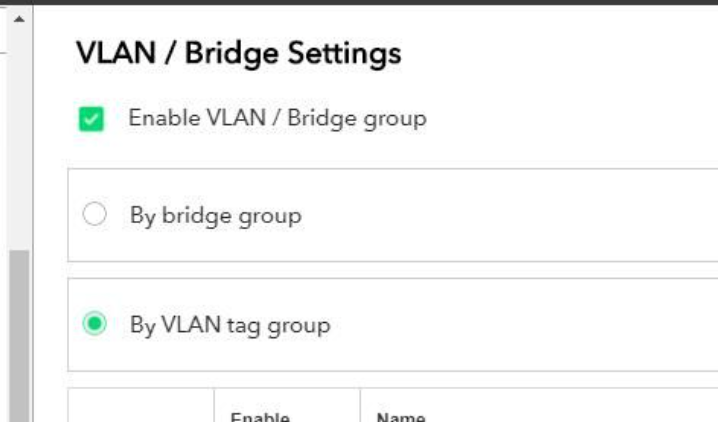
Task: Click the green selected radio dot
Action: point(94,324)
